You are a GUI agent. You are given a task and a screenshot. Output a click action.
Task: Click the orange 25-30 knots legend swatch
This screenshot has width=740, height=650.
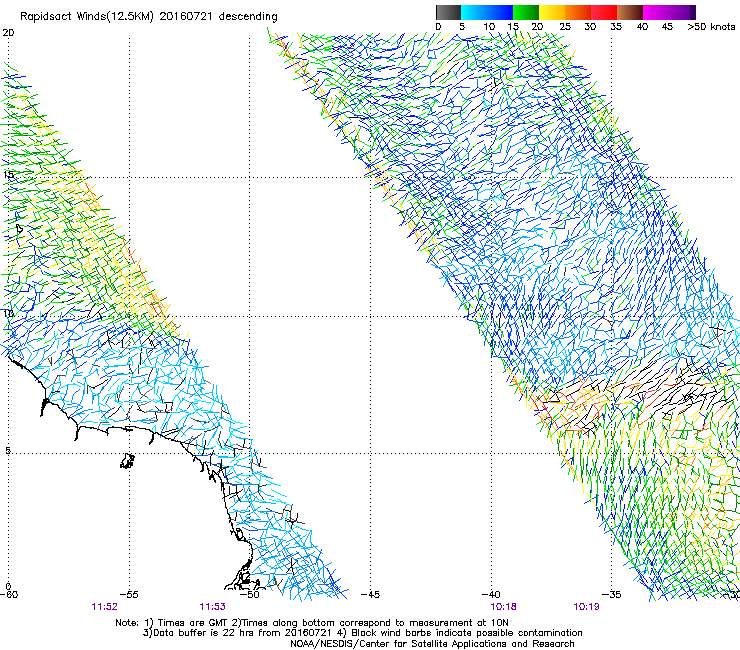click(x=578, y=12)
